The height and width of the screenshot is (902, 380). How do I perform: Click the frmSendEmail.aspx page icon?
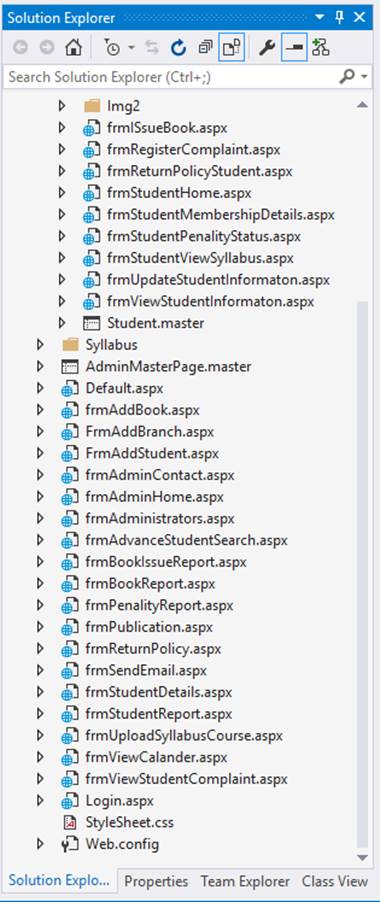(x=70, y=671)
